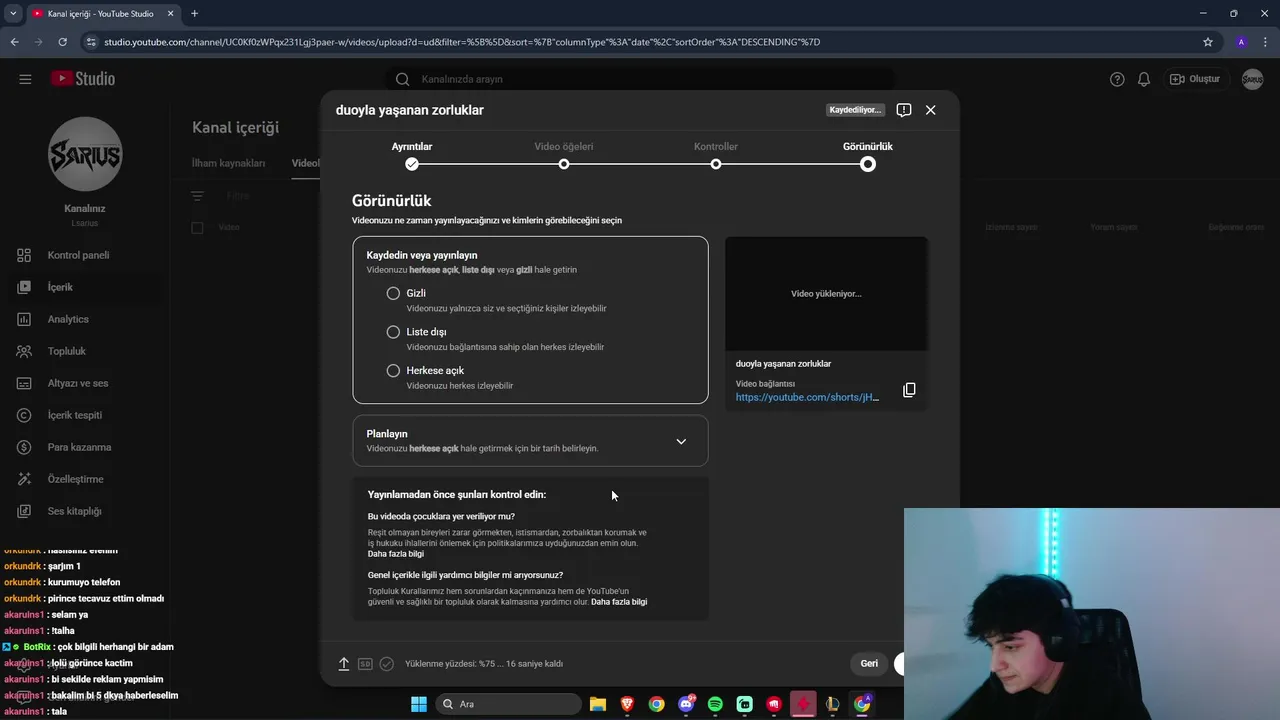Open the Help question mark icon

coord(1117,79)
